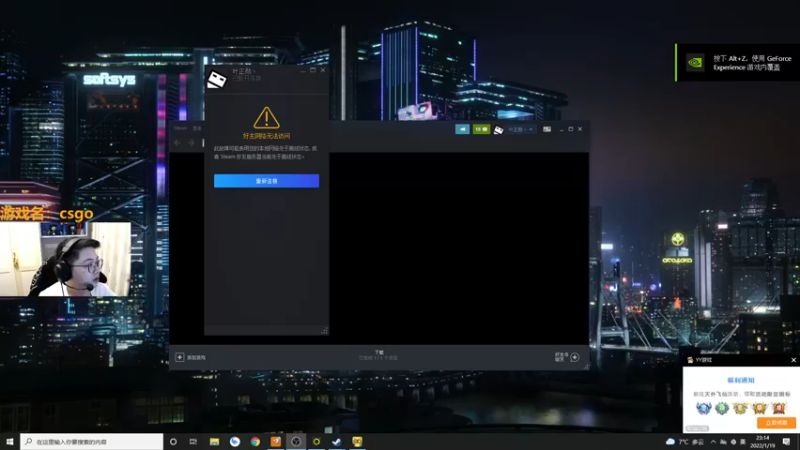
Task: Open the Windows Start menu
Action: click(10, 441)
